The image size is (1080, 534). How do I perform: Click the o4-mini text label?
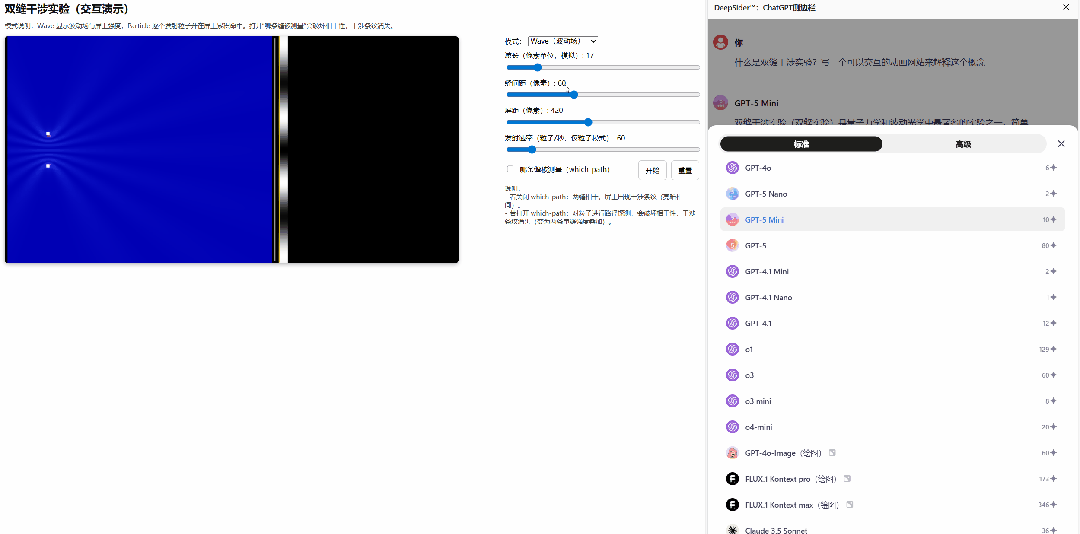click(758, 427)
